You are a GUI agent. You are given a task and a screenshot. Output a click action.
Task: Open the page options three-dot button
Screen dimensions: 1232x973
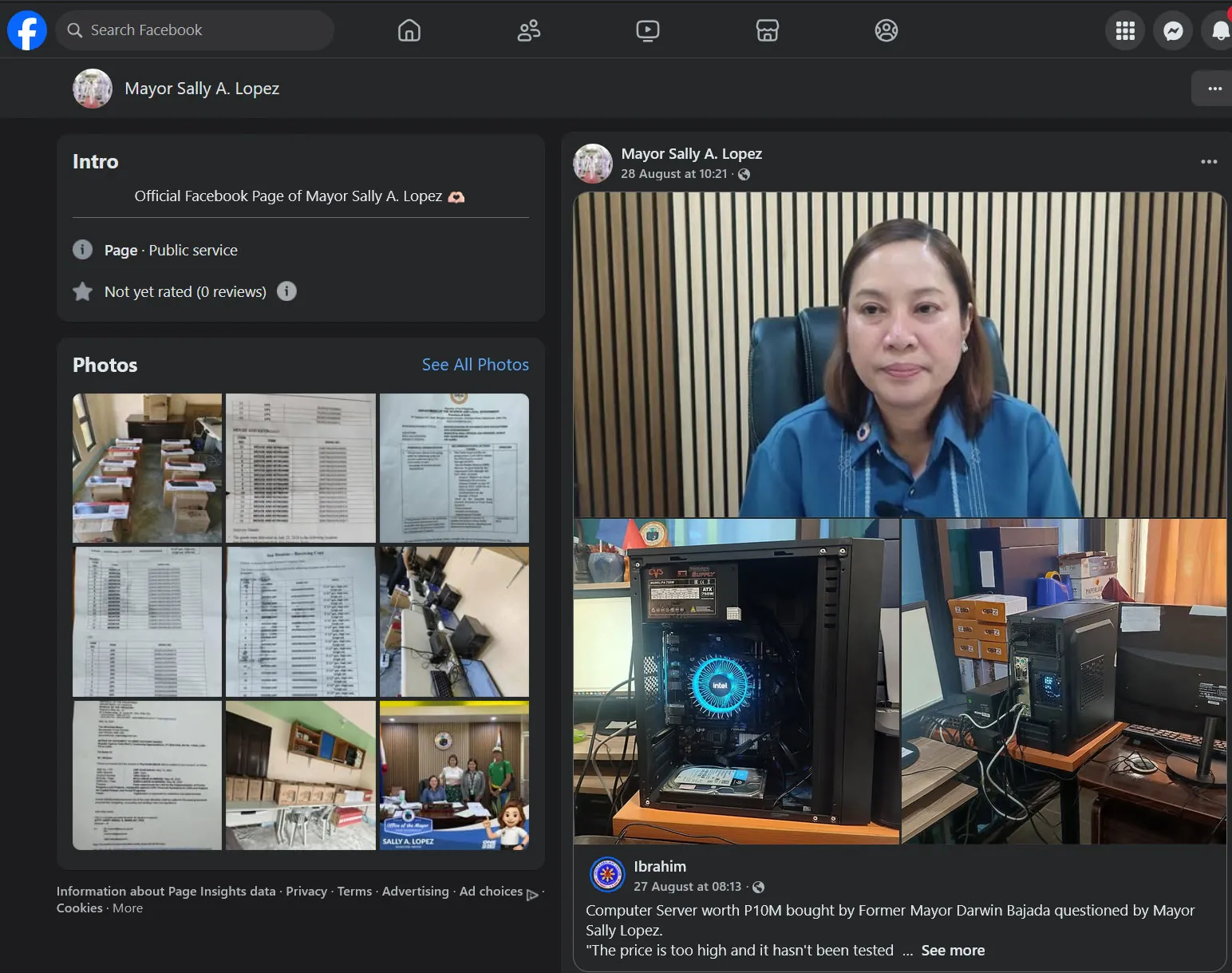pos(1213,89)
